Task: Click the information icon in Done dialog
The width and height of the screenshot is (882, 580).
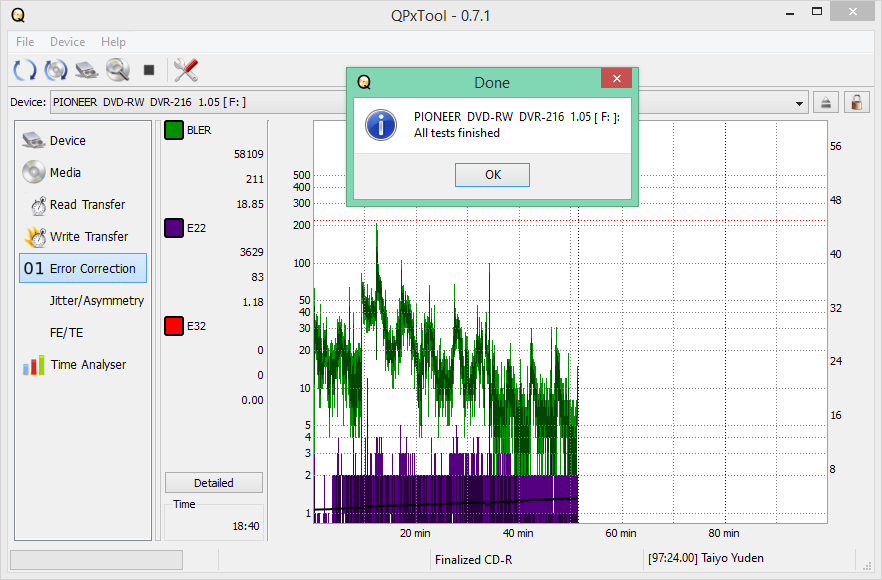Action: point(381,125)
